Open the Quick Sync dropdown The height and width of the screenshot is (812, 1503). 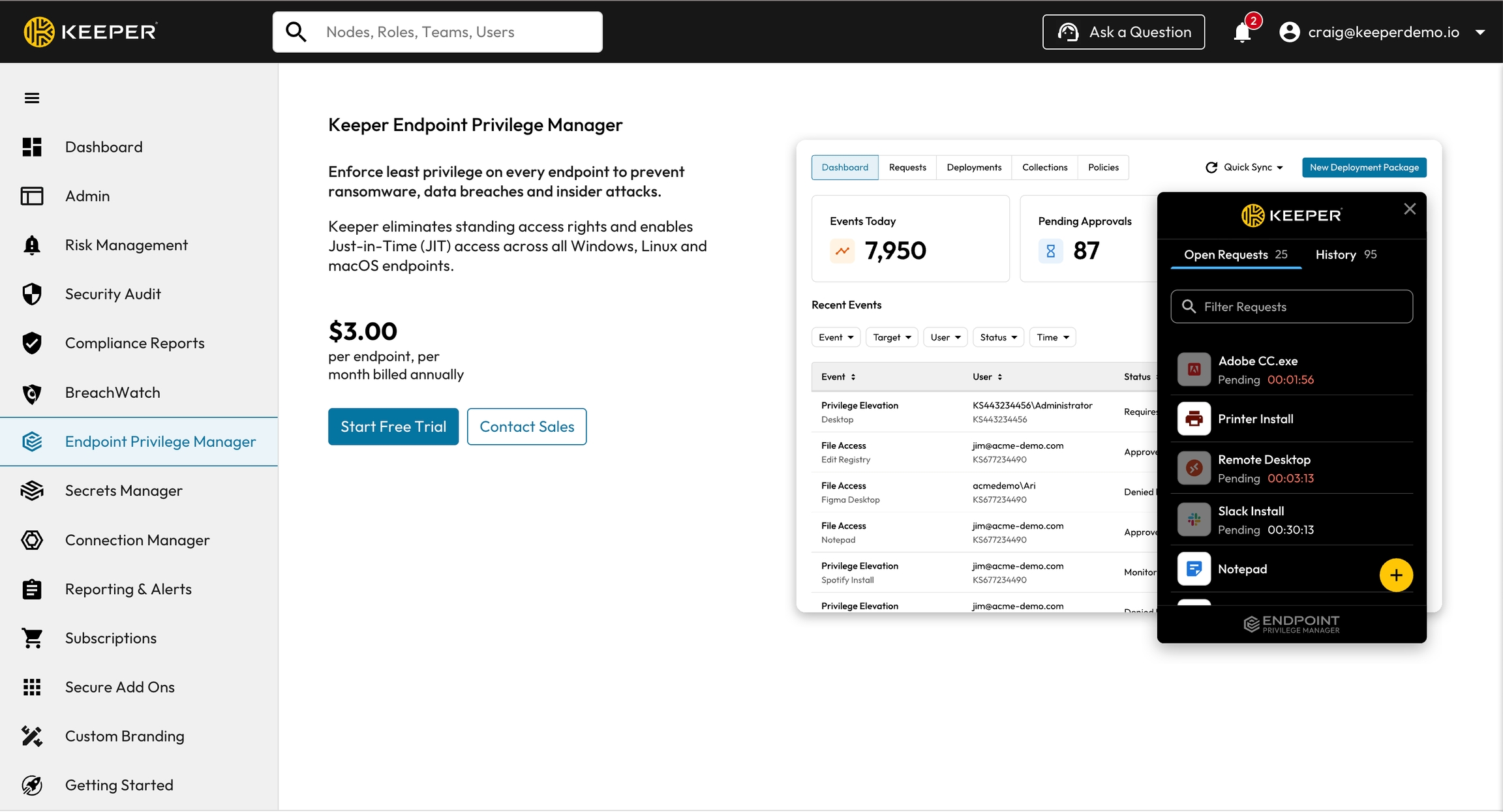tap(1244, 168)
